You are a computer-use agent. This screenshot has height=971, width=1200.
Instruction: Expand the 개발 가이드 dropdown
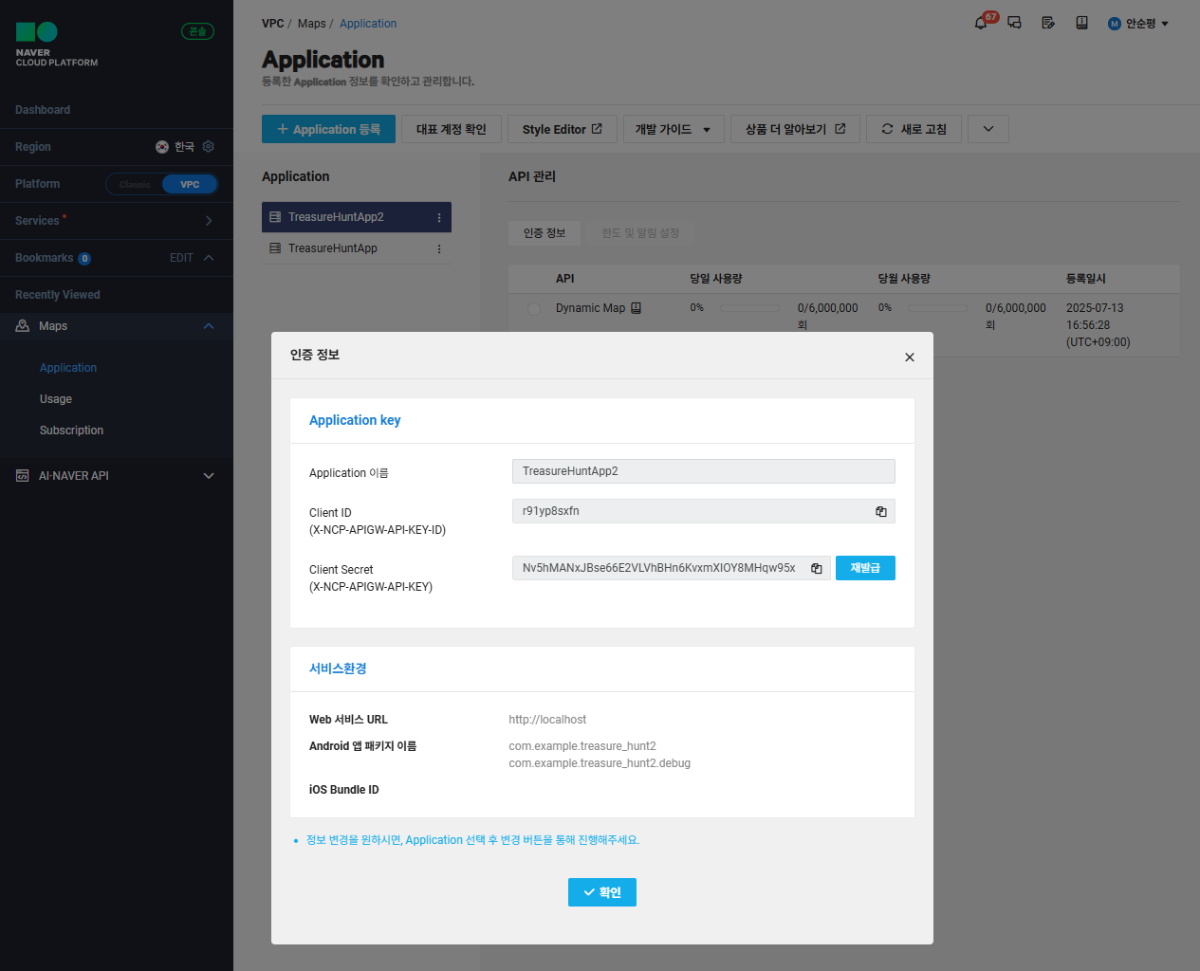pyautogui.click(x=674, y=129)
